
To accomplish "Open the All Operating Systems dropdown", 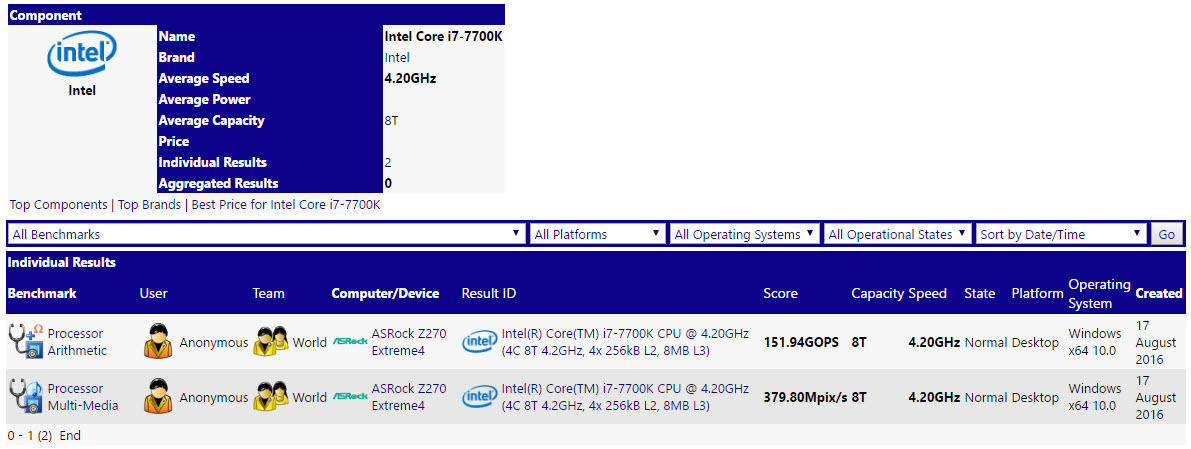I will [744, 234].
